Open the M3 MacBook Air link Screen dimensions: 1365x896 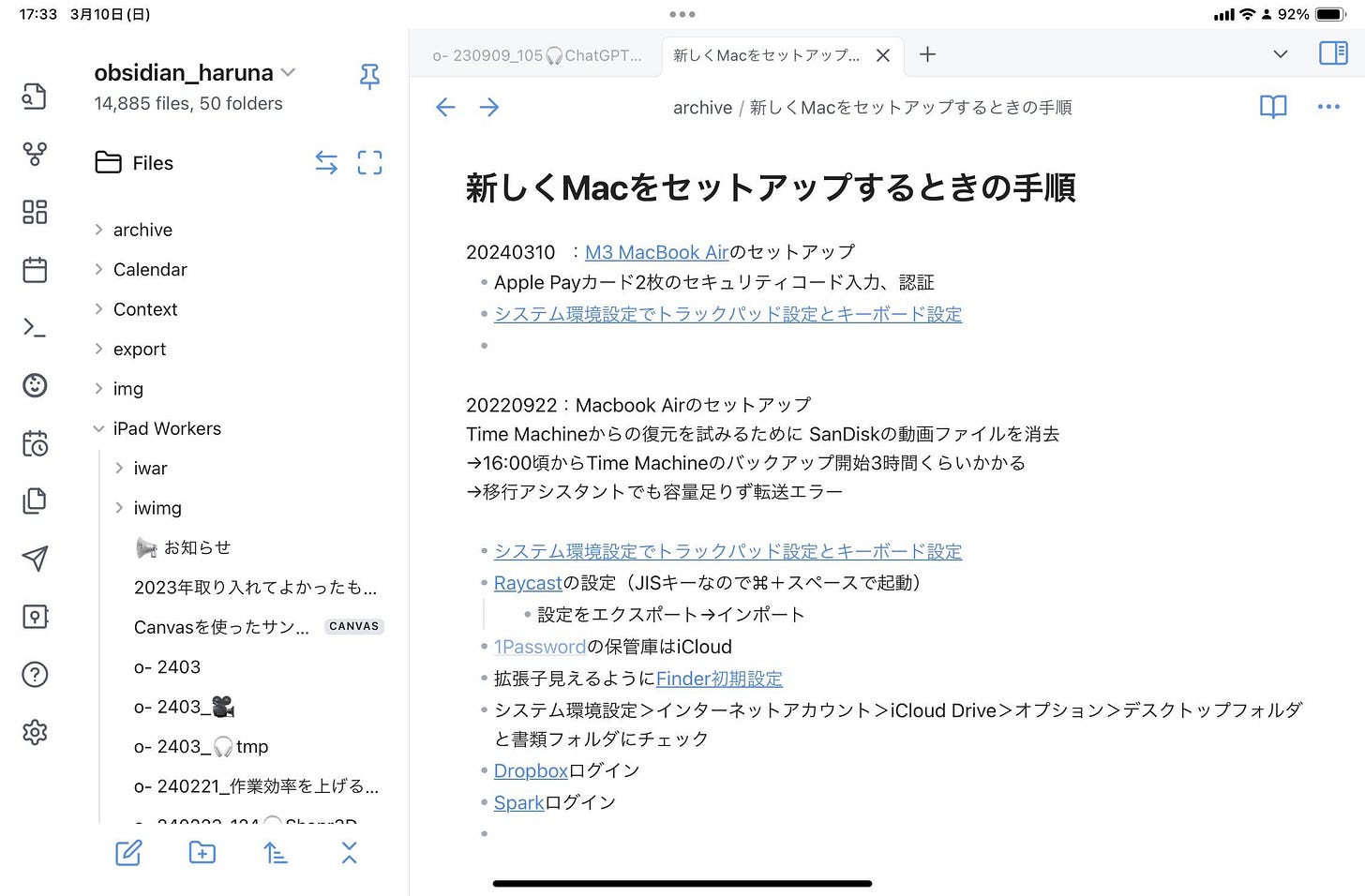656,252
